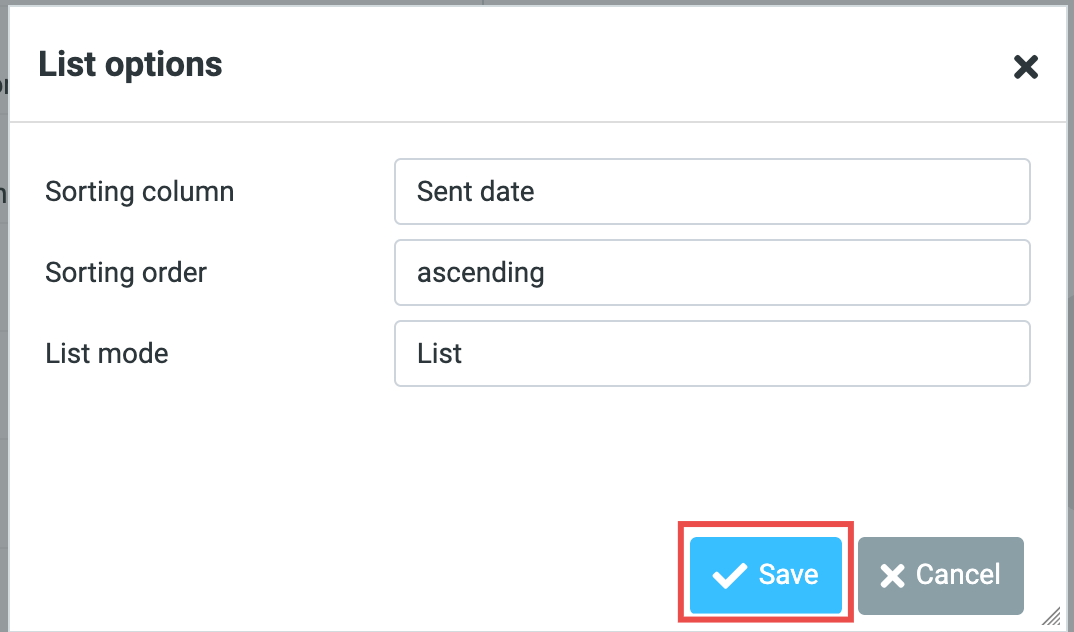Cancel the list options changes
This screenshot has width=1074, height=632.
tap(940, 575)
